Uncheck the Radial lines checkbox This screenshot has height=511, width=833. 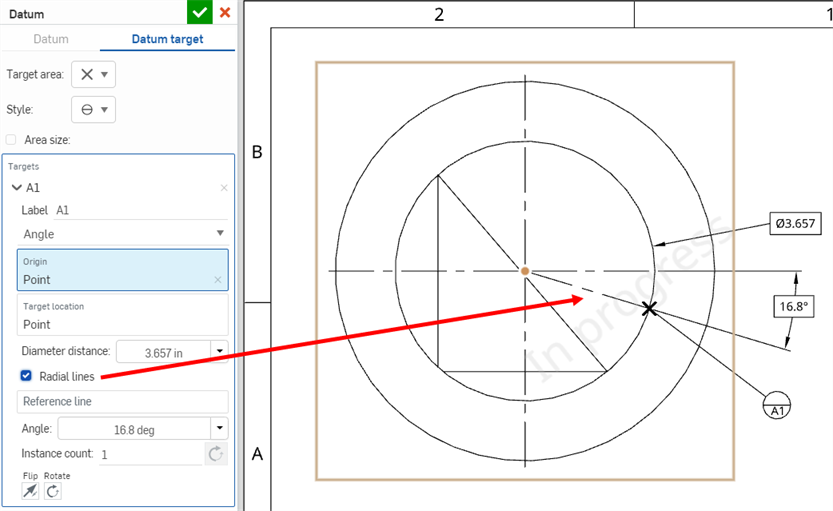(26, 376)
